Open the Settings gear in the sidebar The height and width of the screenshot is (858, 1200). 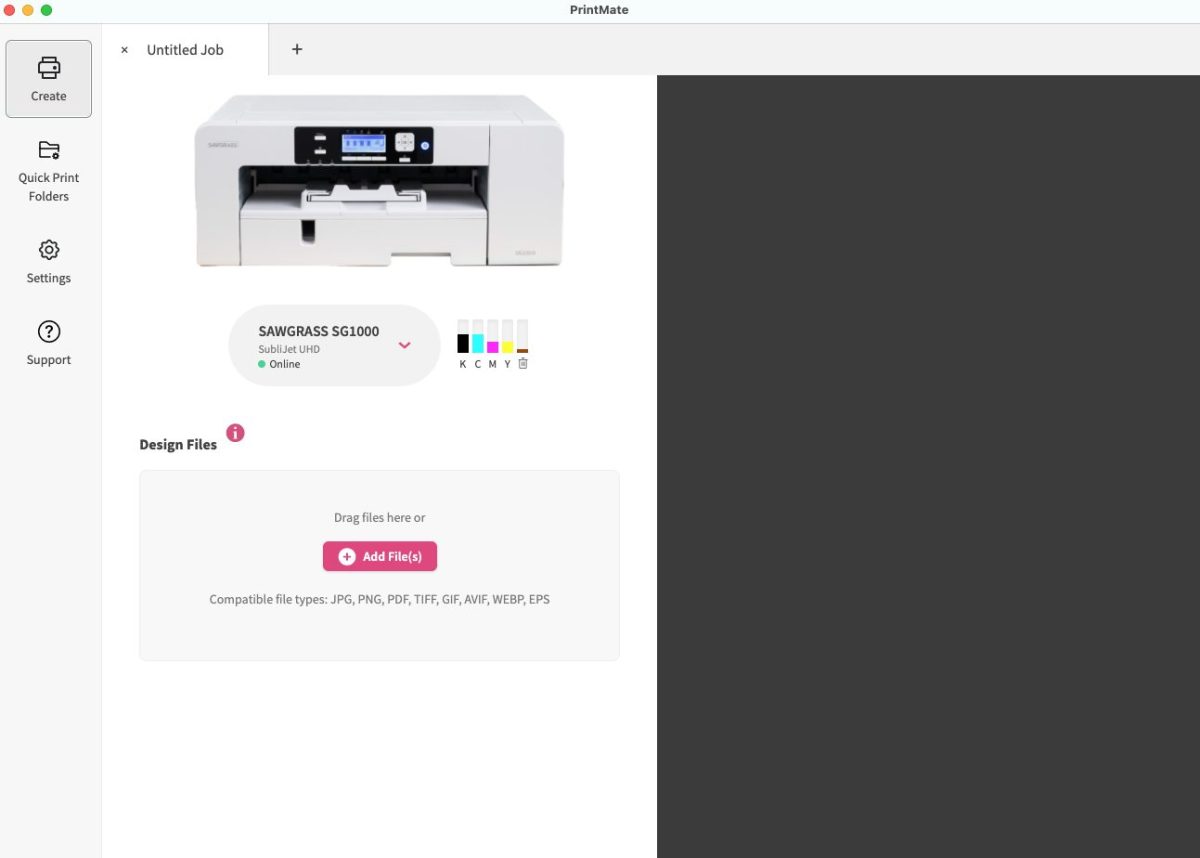coord(49,262)
